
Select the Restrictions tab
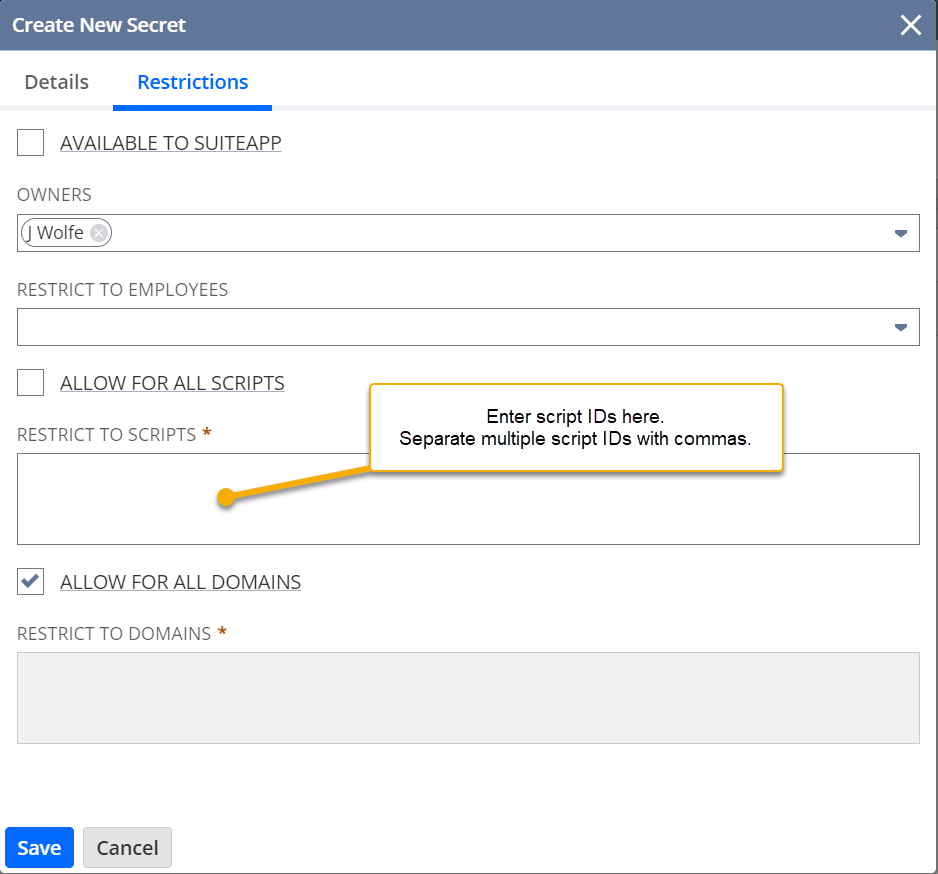point(193,82)
